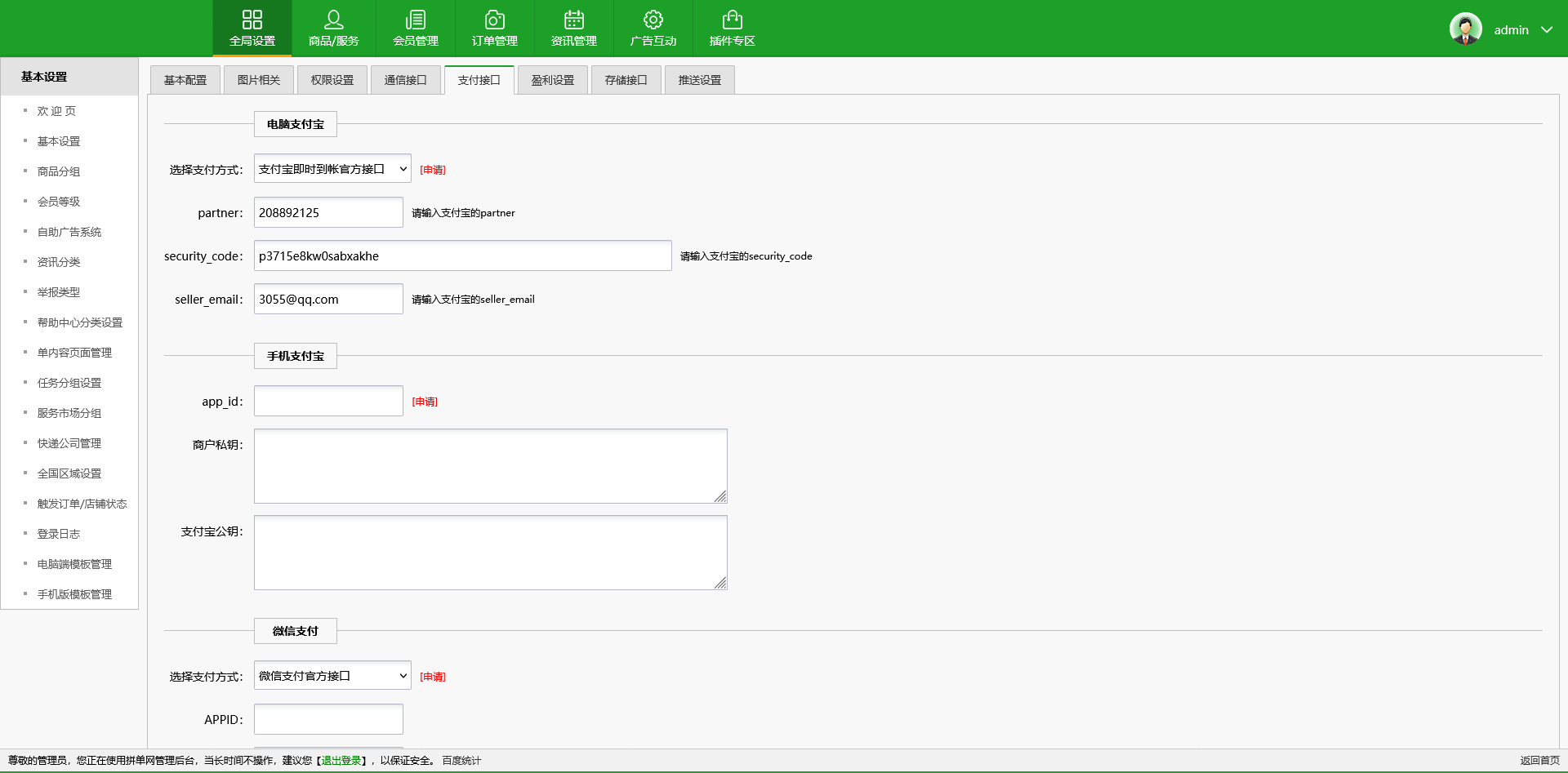Open the 商品/服务 user icon
This screenshot has width=1568, height=773.
tap(333, 20)
